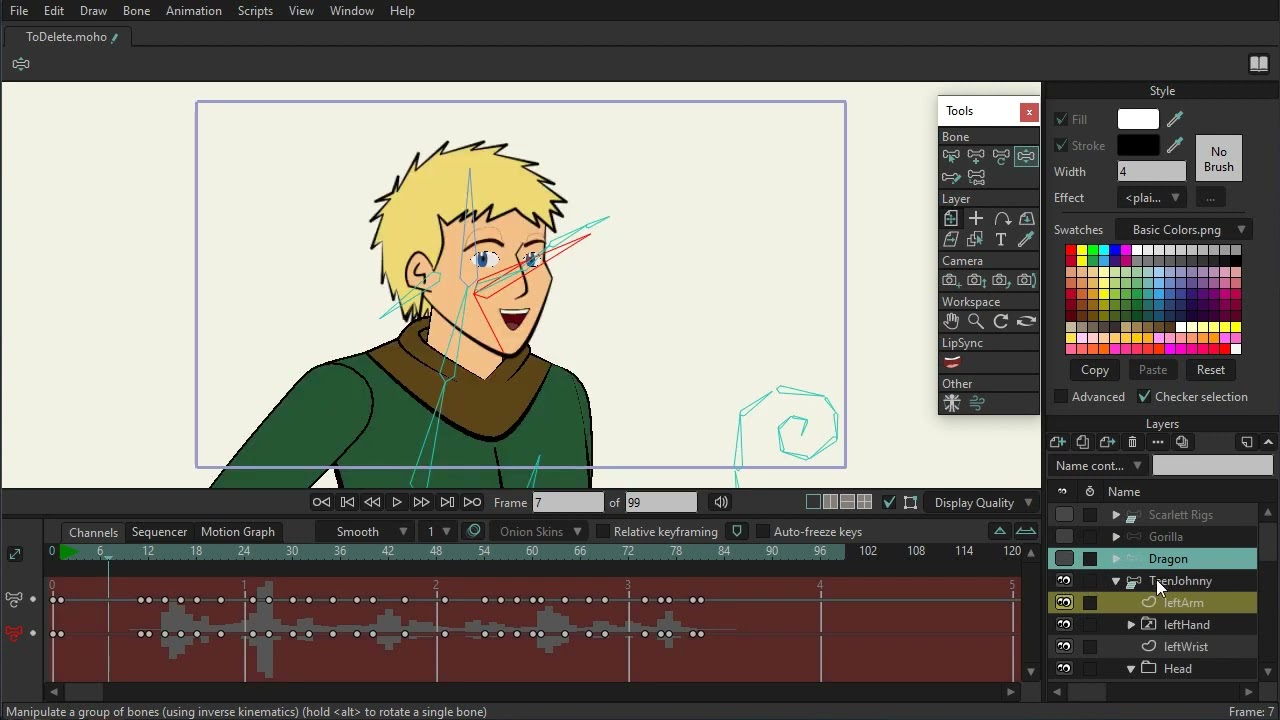Pick fill color with eyedropper

tap(1175, 119)
